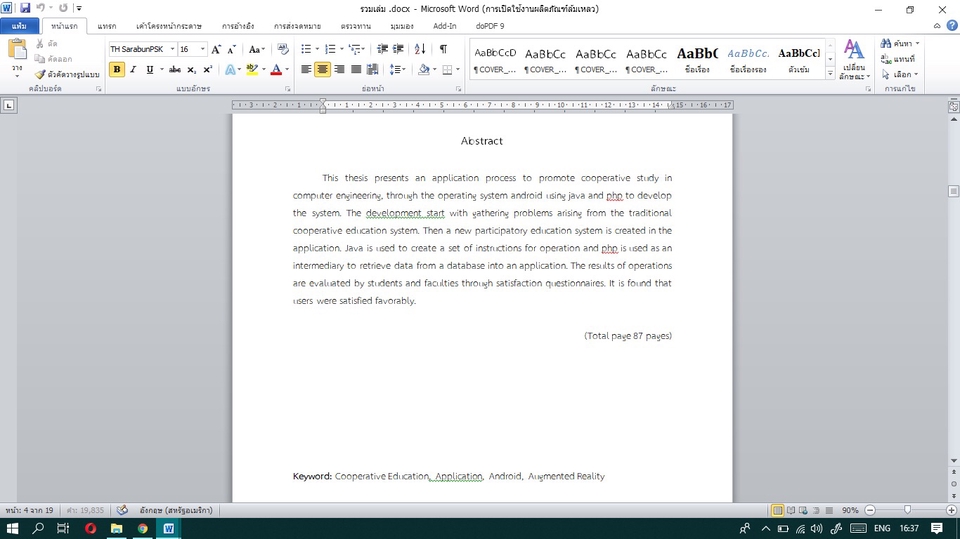
Task: Toggle Italic formatting
Action: coord(133,69)
